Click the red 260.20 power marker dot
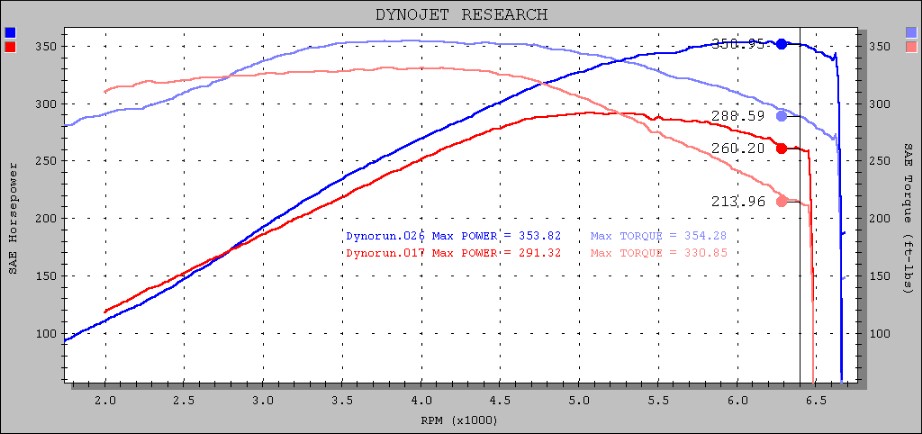 tap(782, 149)
